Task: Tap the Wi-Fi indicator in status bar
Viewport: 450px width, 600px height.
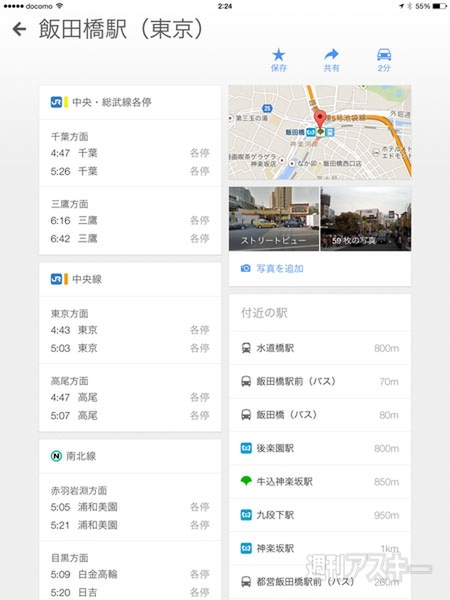Action: click(59, 6)
